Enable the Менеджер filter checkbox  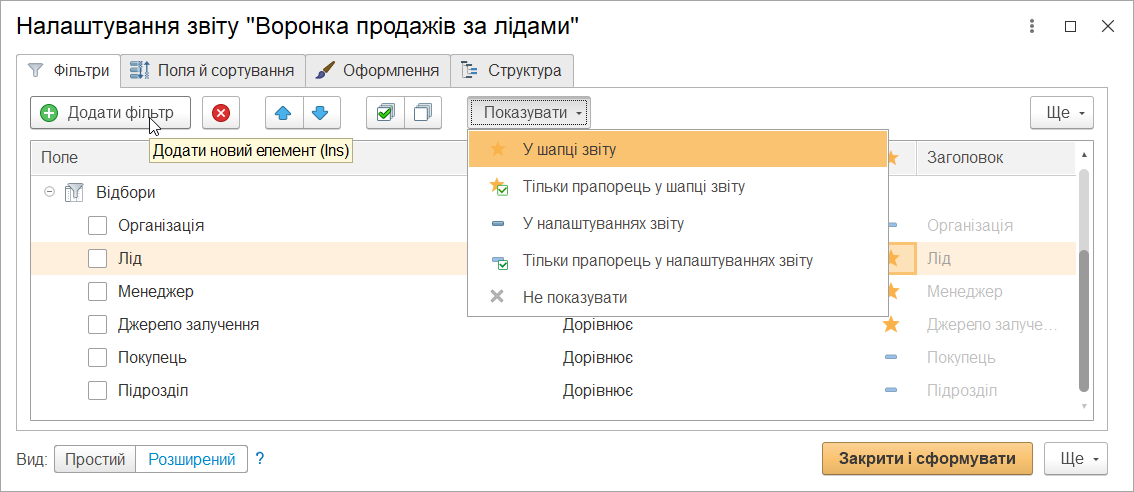[98, 292]
